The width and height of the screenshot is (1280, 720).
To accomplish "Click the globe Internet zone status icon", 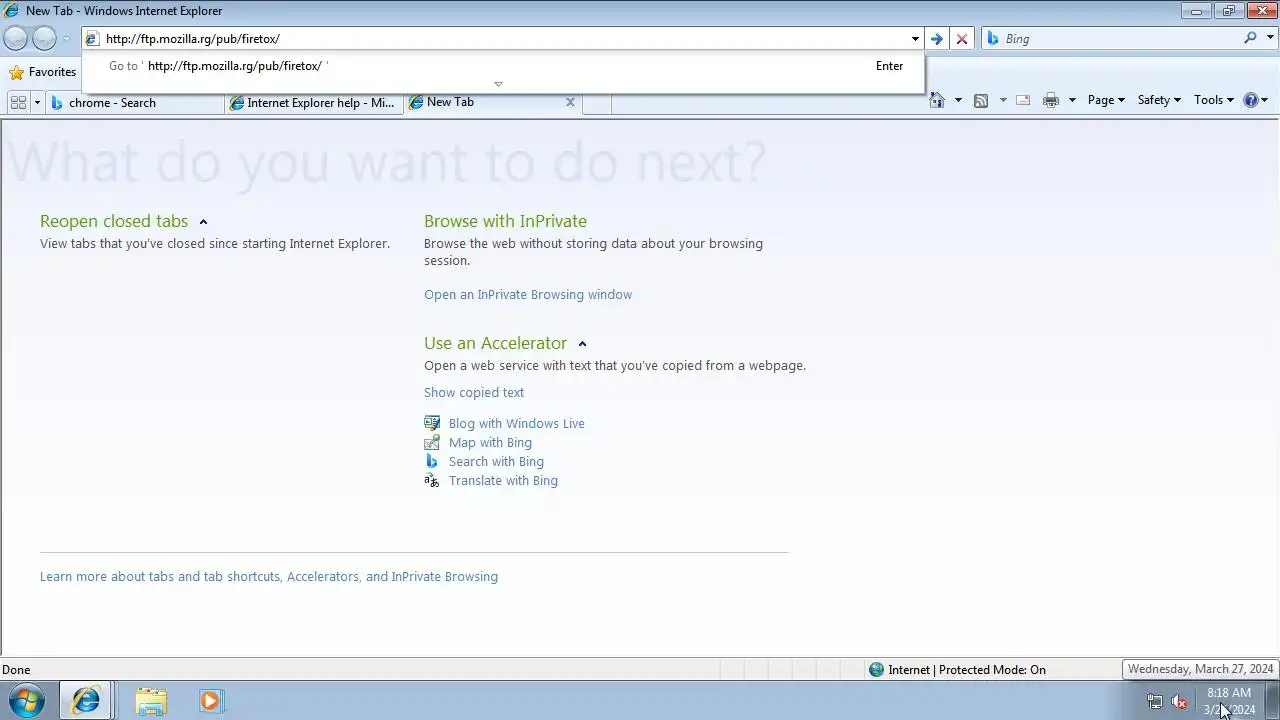I will (x=877, y=670).
